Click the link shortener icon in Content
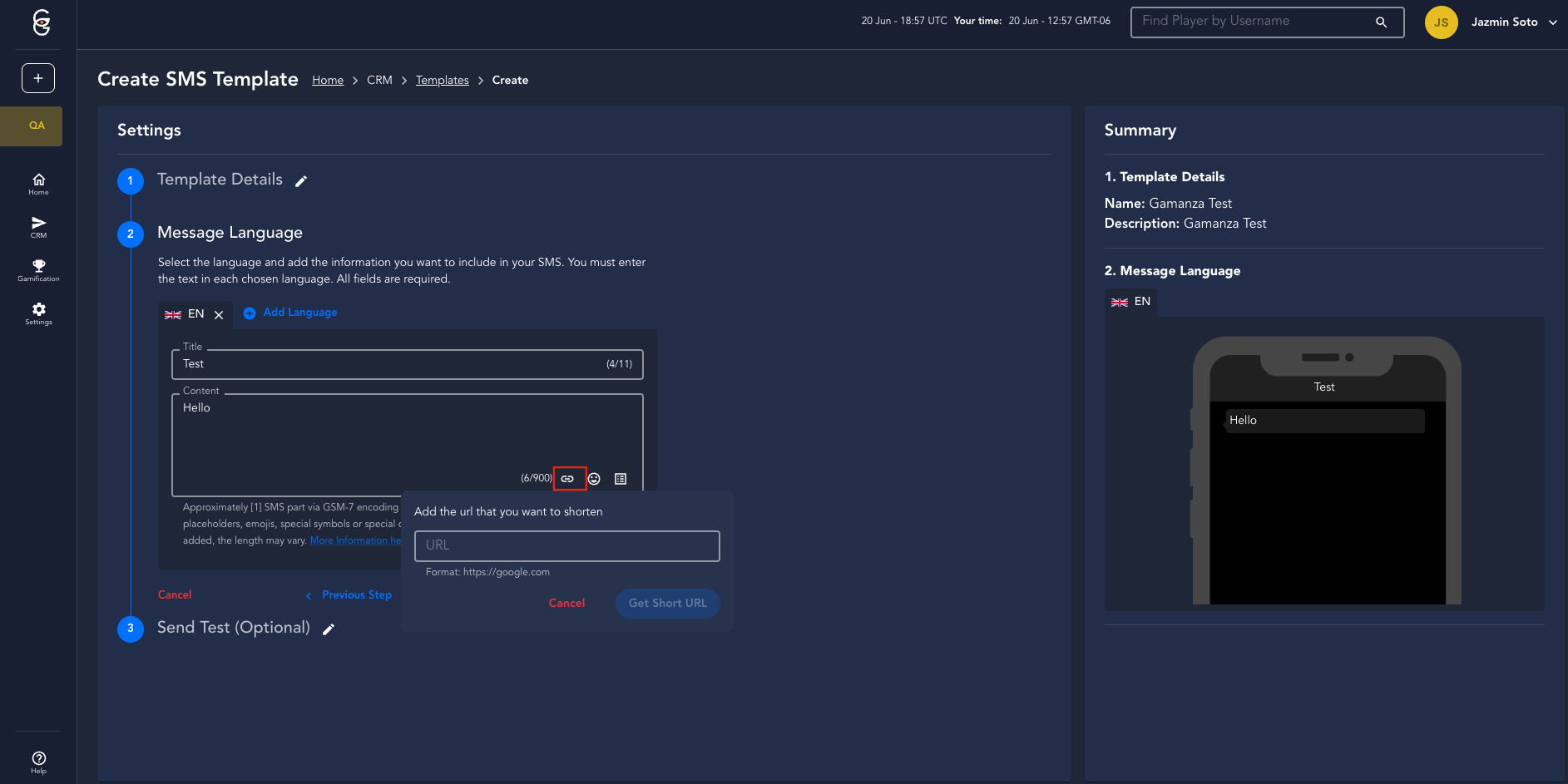Viewport: 1568px width, 784px height. 567,479
